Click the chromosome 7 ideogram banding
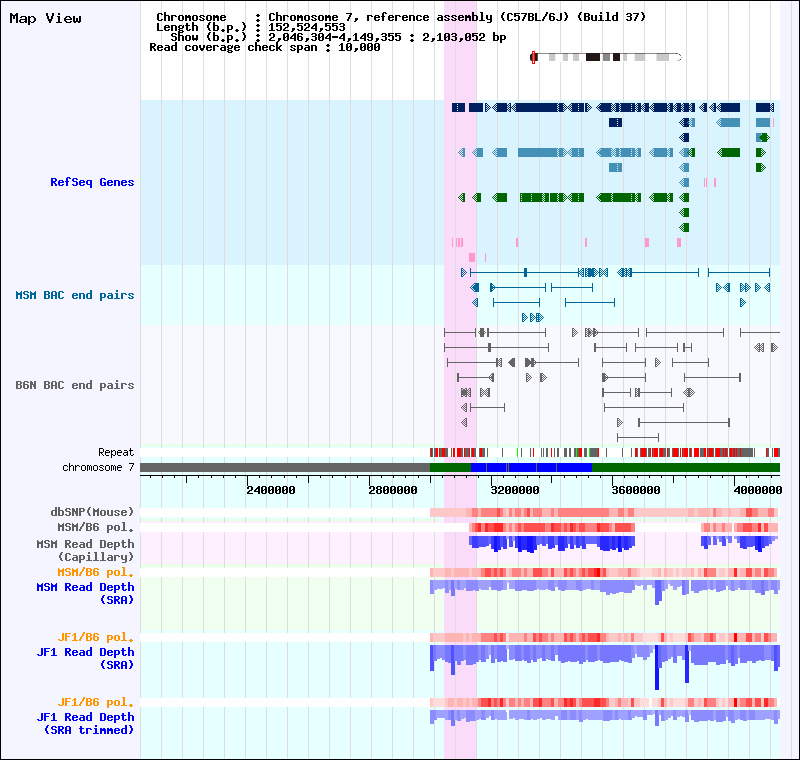 click(x=606, y=57)
